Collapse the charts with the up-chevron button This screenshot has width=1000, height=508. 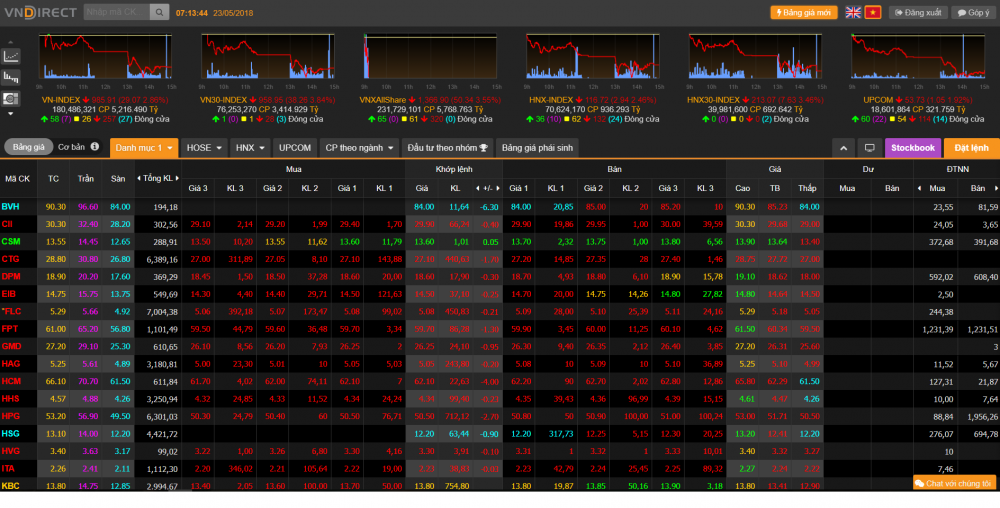click(x=843, y=148)
